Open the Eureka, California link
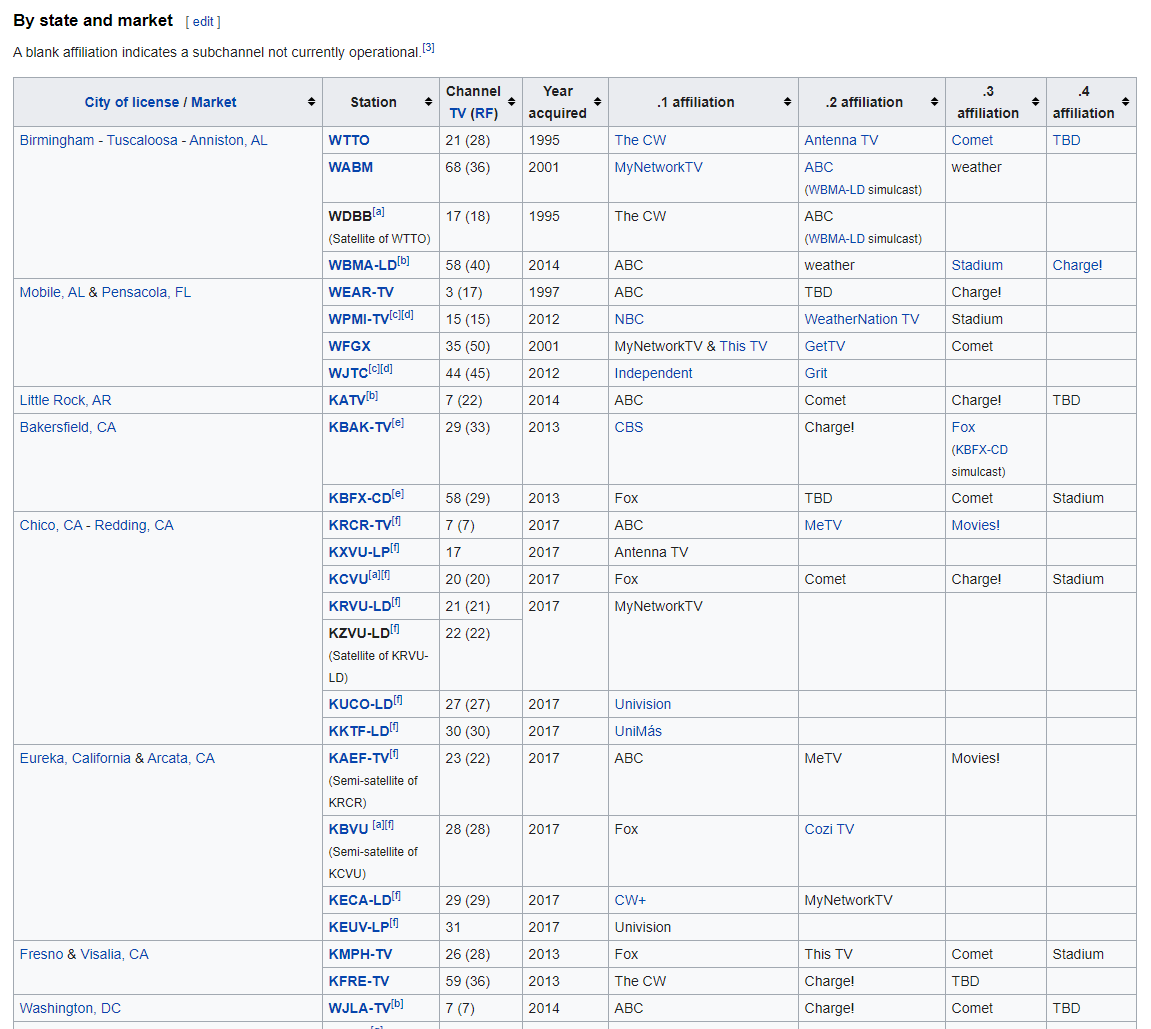1151x1029 pixels. (75, 758)
